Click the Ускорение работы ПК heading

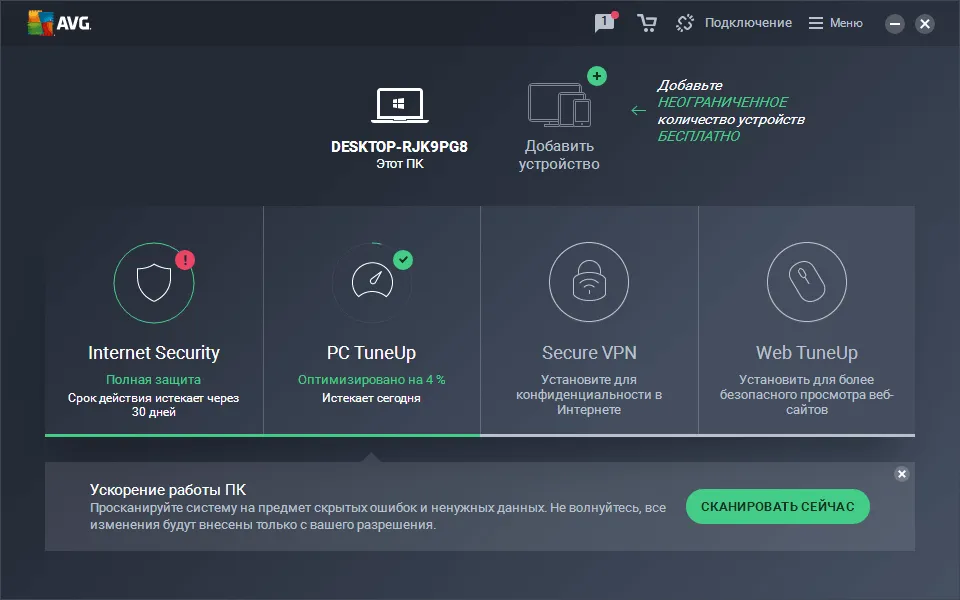[x=168, y=490]
